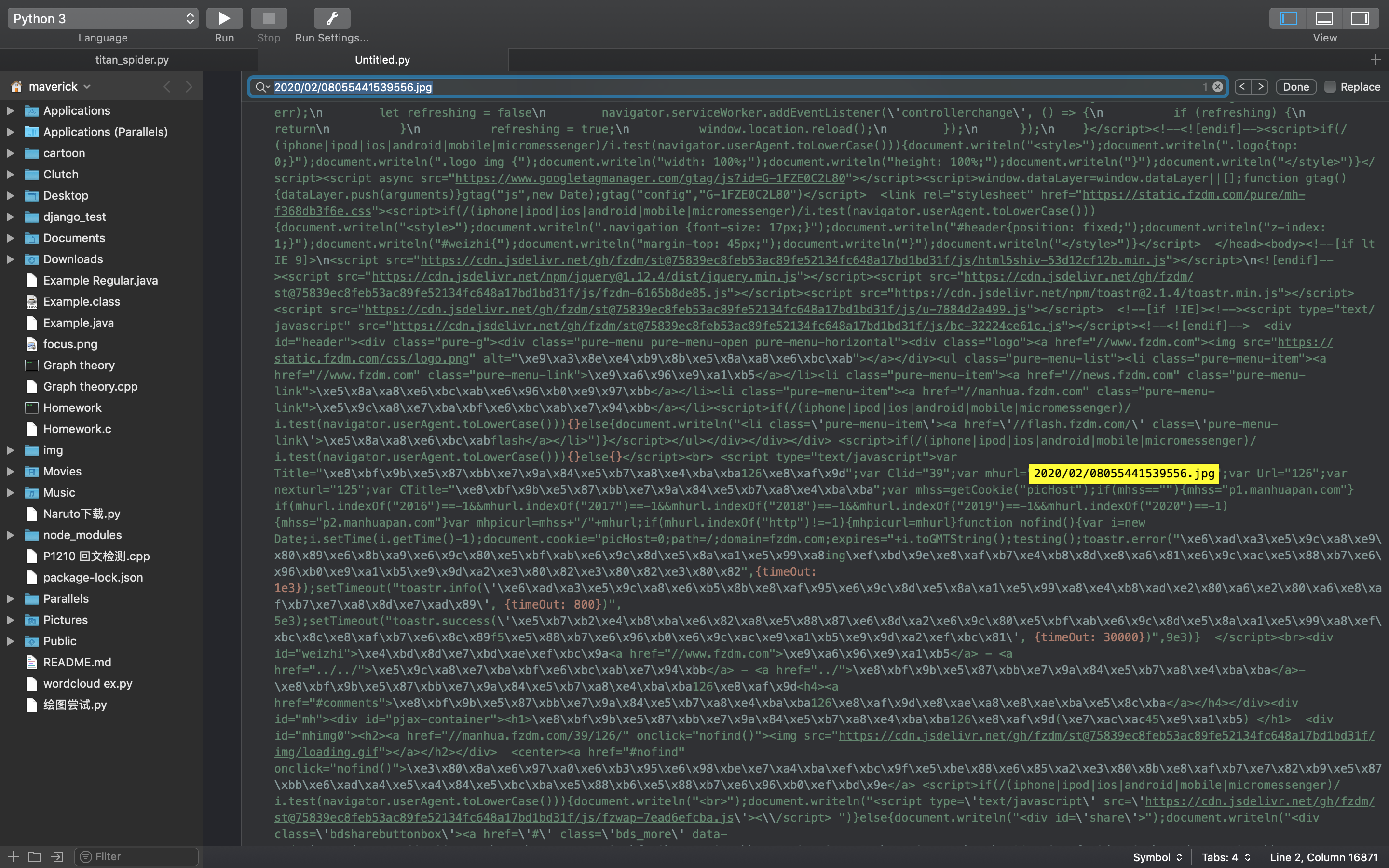1389x868 pixels.
Task: Open the maverick folder path dropdown
Action: tap(60, 87)
